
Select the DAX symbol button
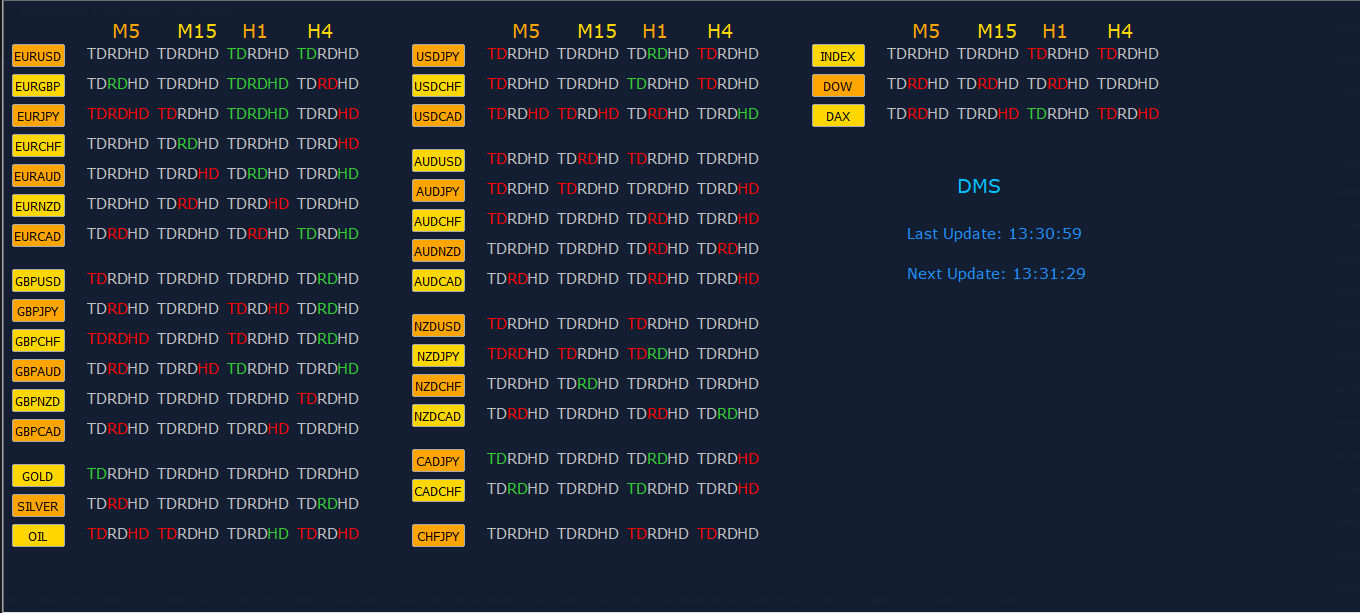838,116
